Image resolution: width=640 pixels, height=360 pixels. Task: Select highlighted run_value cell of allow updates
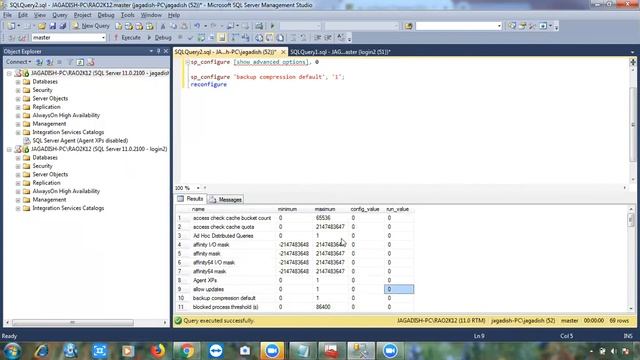click(x=399, y=289)
